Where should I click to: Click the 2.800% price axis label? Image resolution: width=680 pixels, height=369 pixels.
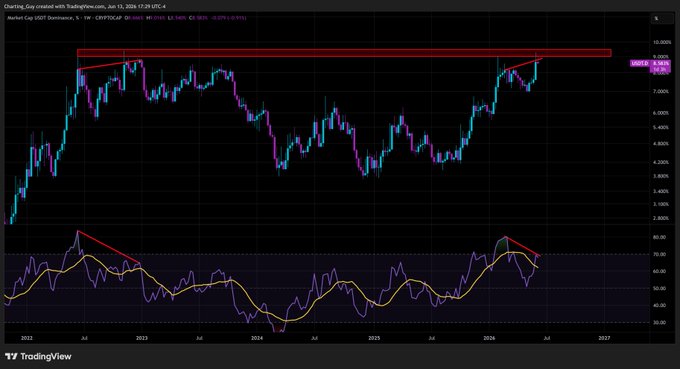pyautogui.click(x=661, y=218)
